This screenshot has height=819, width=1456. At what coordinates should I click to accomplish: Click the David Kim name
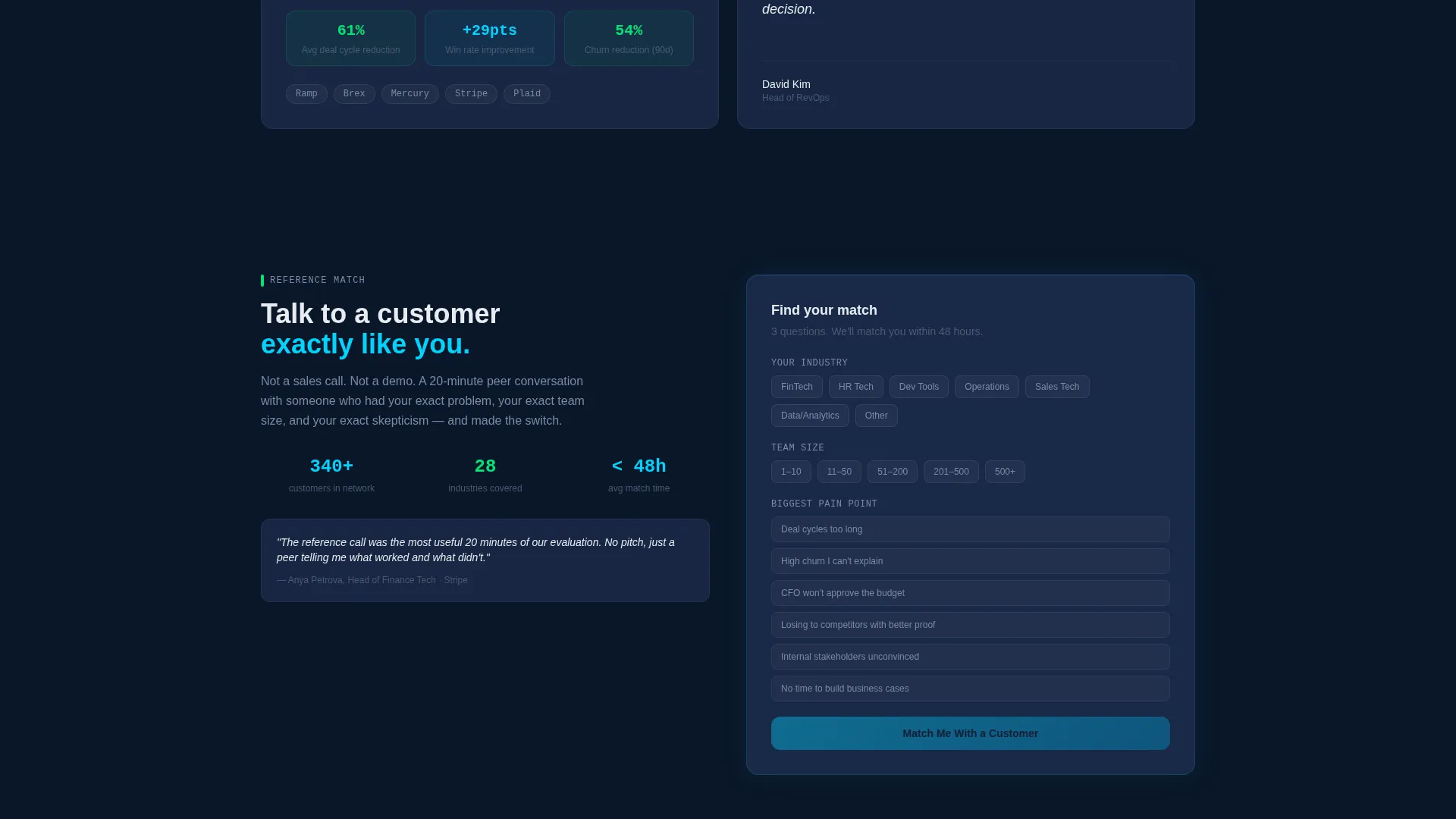(x=786, y=84)
